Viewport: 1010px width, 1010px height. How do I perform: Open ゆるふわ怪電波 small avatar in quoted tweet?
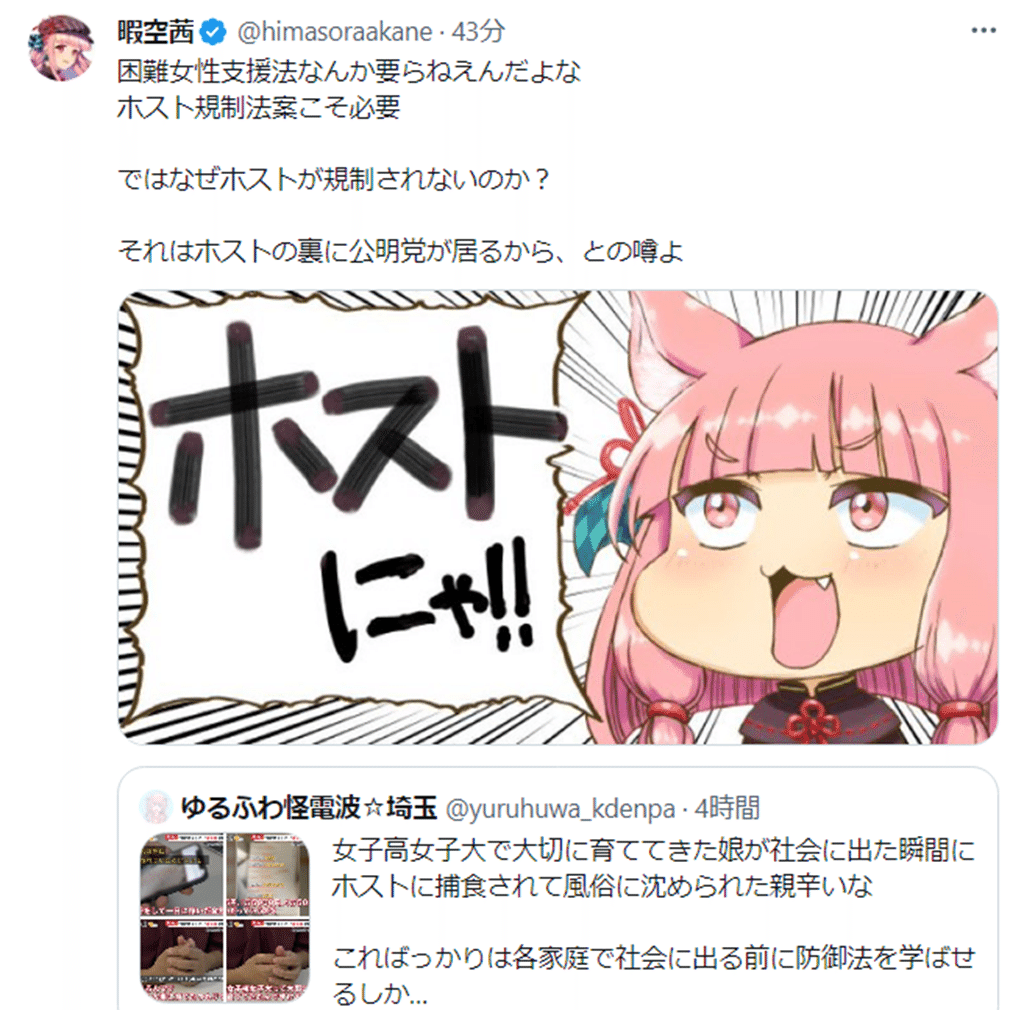(155, 808)
